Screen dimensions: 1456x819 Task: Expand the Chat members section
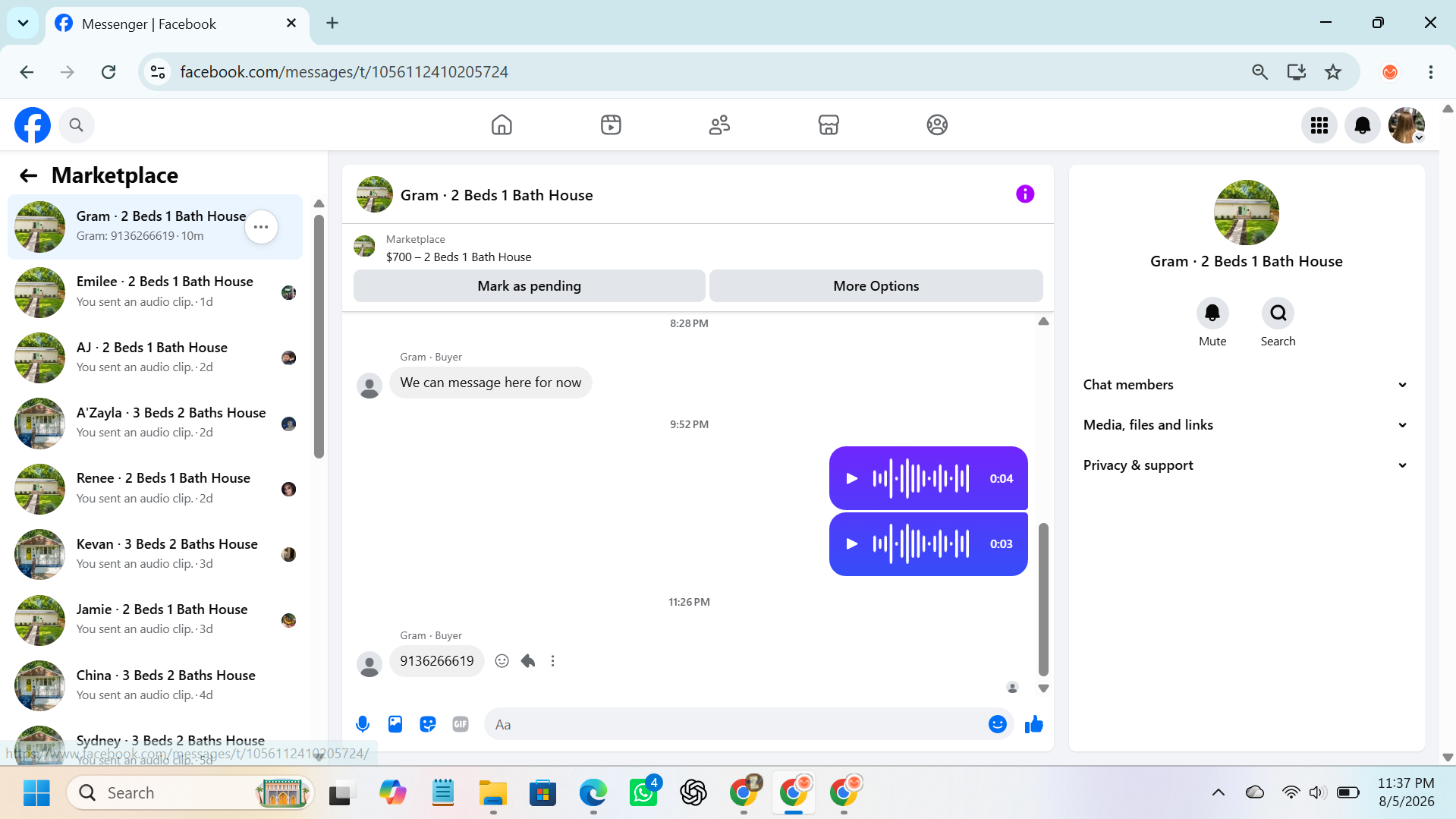point(1246,385)
